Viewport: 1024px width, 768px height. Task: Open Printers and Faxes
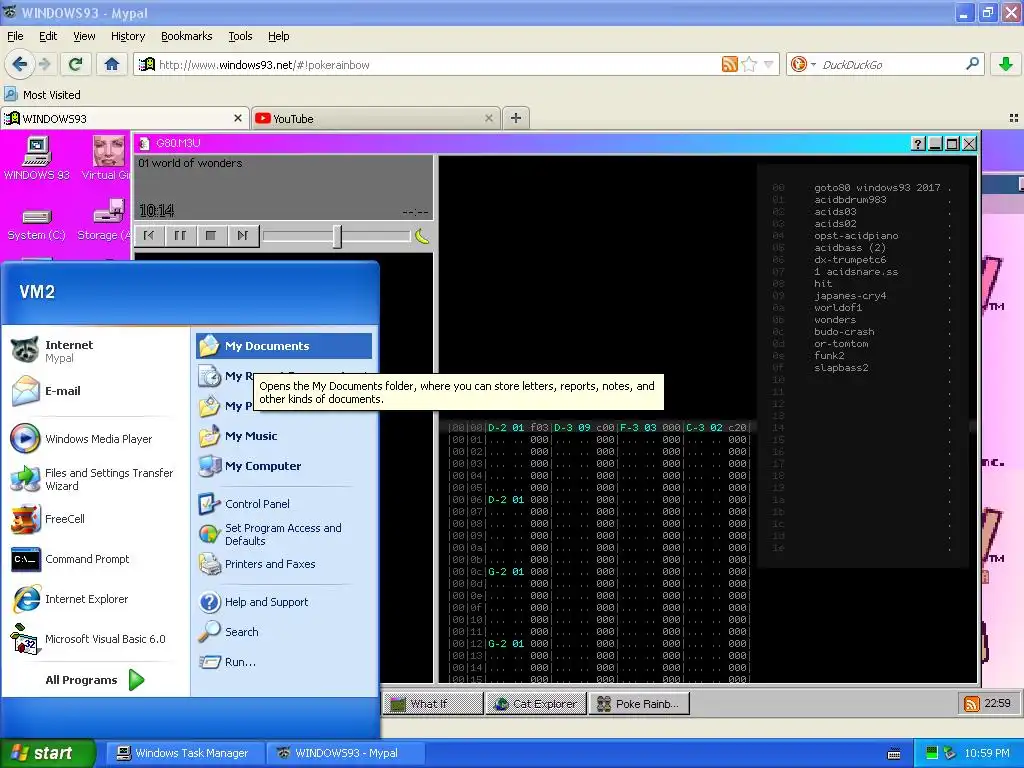click(284, 564)
